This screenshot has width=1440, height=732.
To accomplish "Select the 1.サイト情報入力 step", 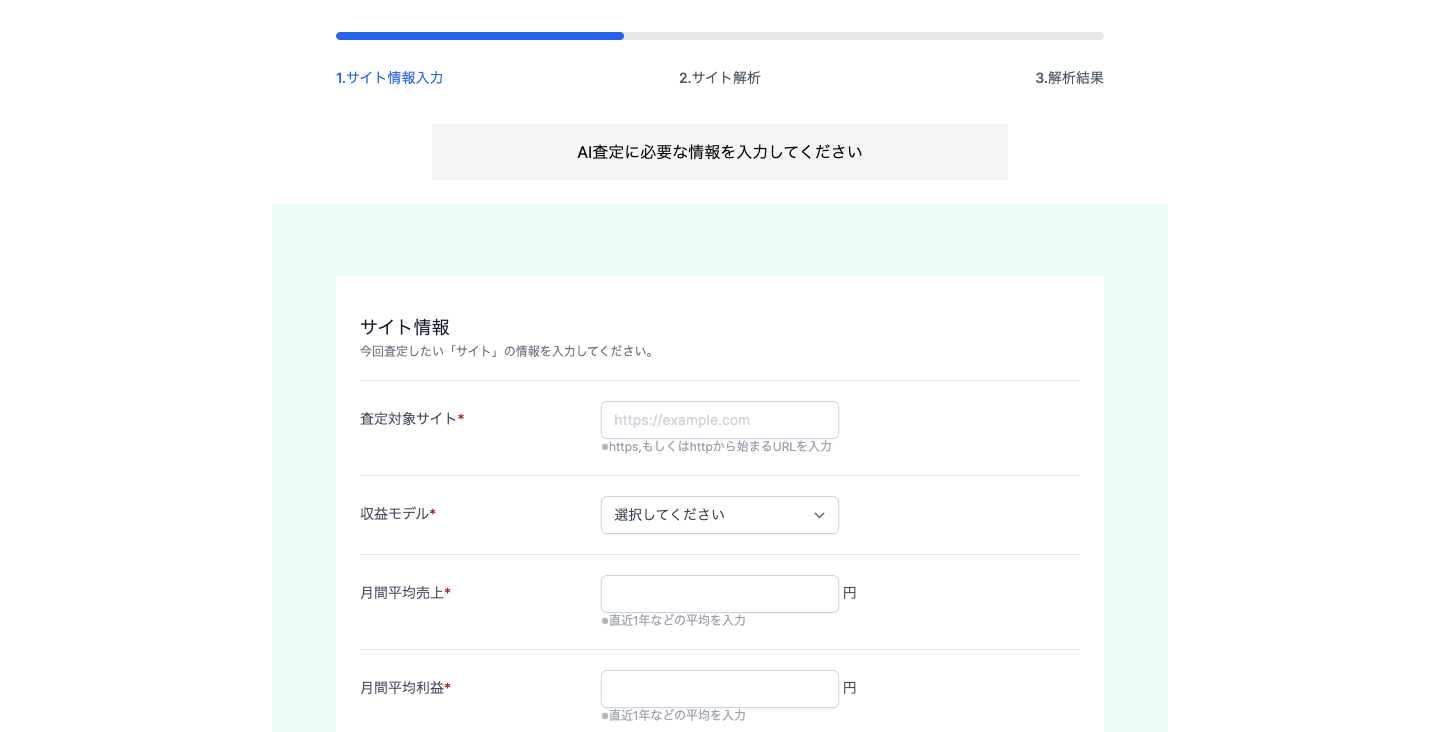I will coord(389,78).
